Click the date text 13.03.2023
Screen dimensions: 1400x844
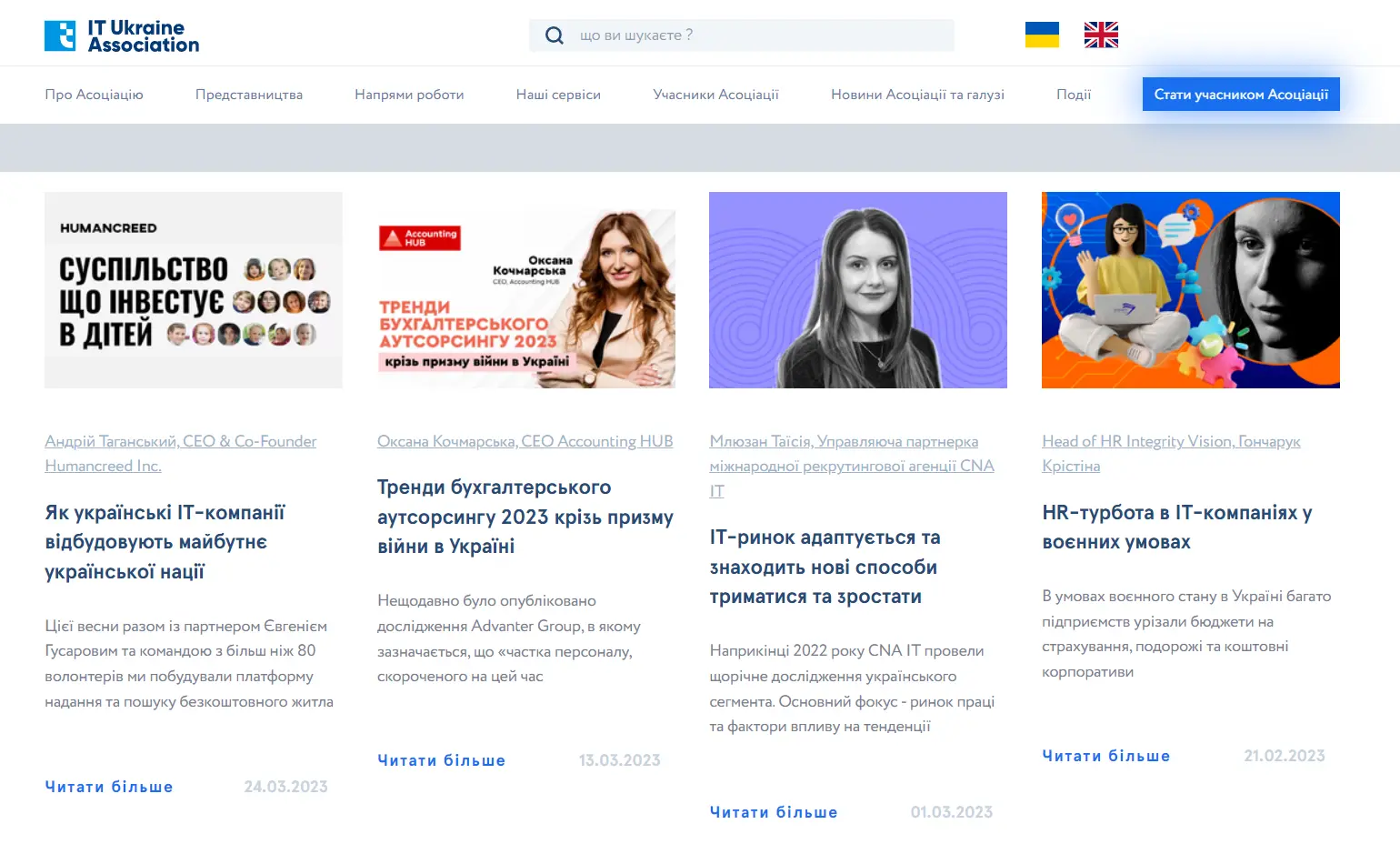[x=619, y=760]
